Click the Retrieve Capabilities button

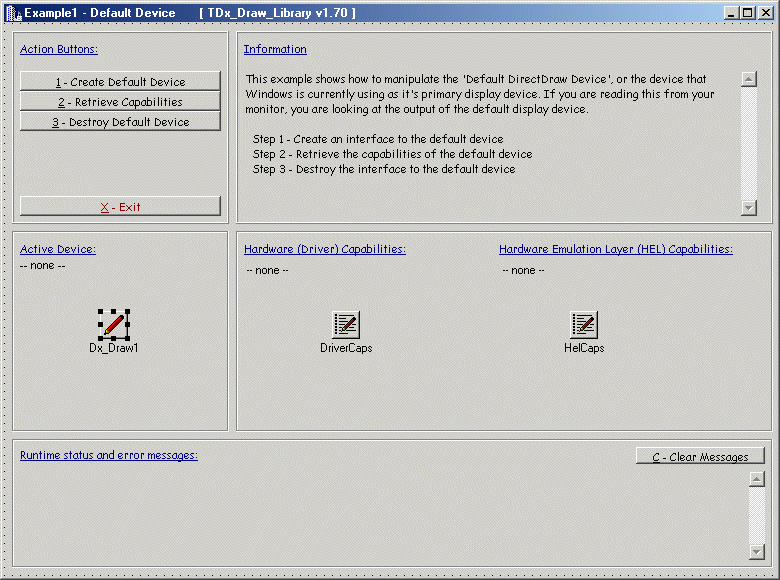pyautogui.click(x=120, y=101)
